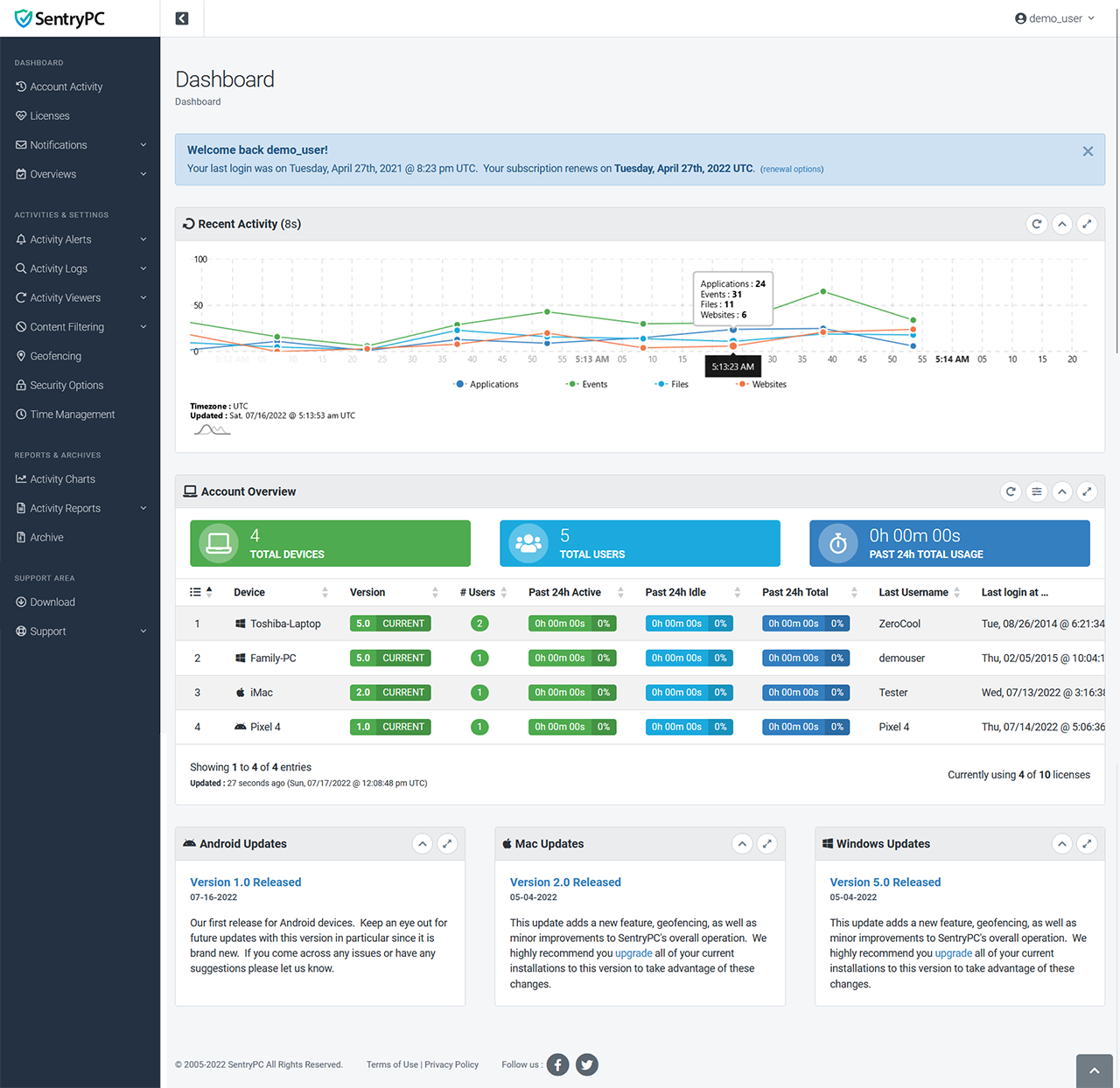Click iMac 2.0 CURRENT version badge
1120x1088 pixels.
tap(390, 693)
